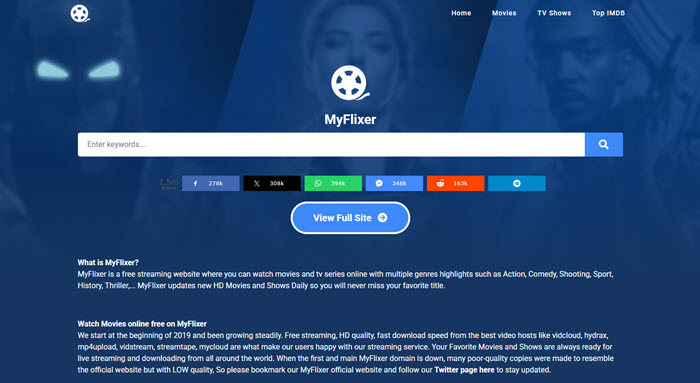700x383 pixels.
Task: Share on WhatsApp (394k)
Action: pos(333,183)
